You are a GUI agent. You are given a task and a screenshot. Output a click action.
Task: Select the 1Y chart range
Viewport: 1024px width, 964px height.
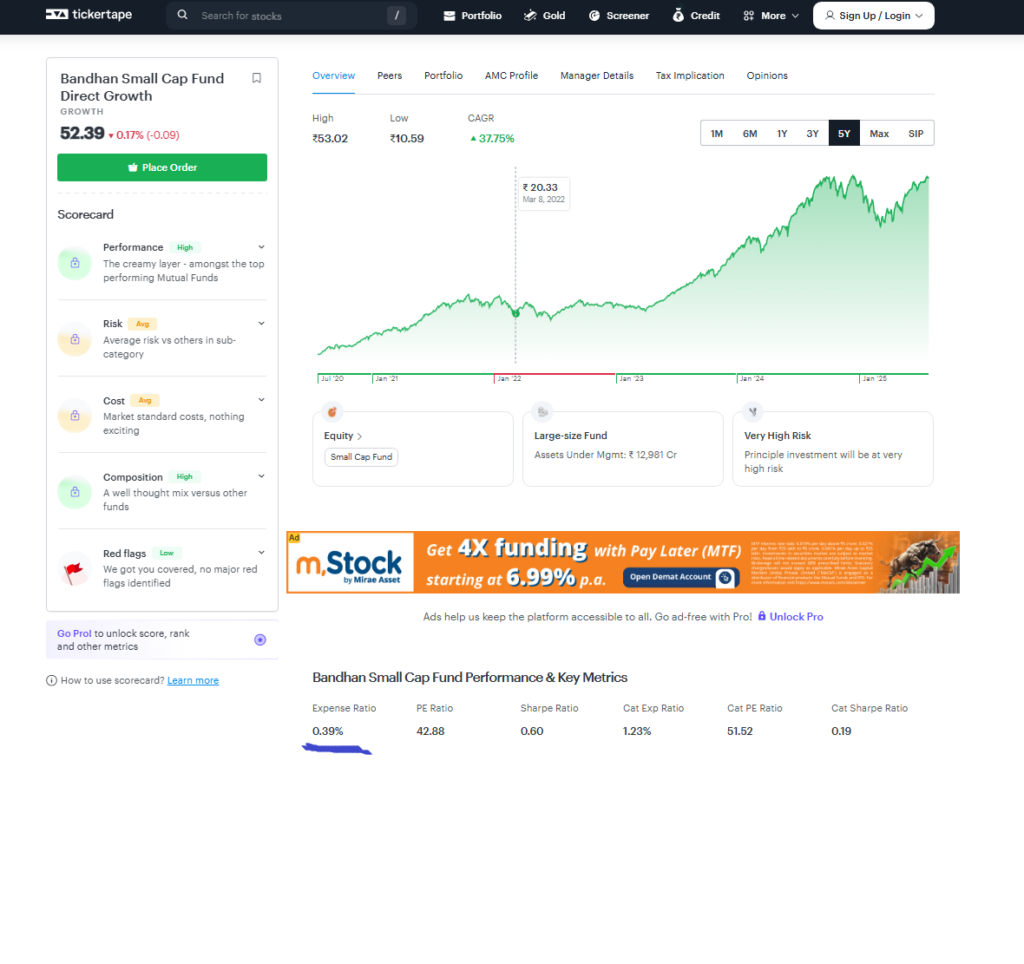[x=782, y=133]
